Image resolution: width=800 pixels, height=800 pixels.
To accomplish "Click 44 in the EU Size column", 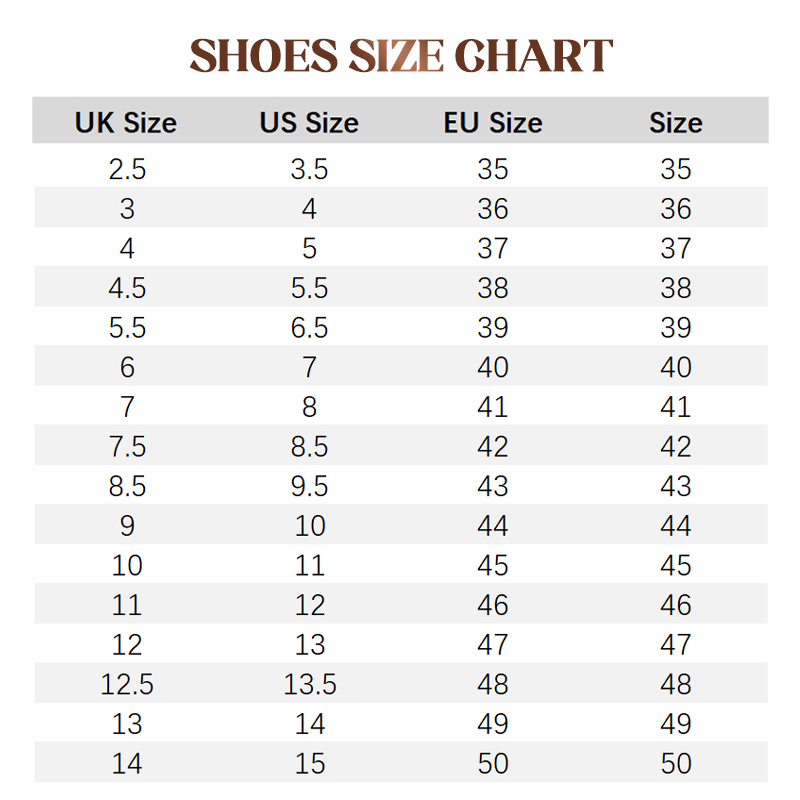I will point(493,526).
